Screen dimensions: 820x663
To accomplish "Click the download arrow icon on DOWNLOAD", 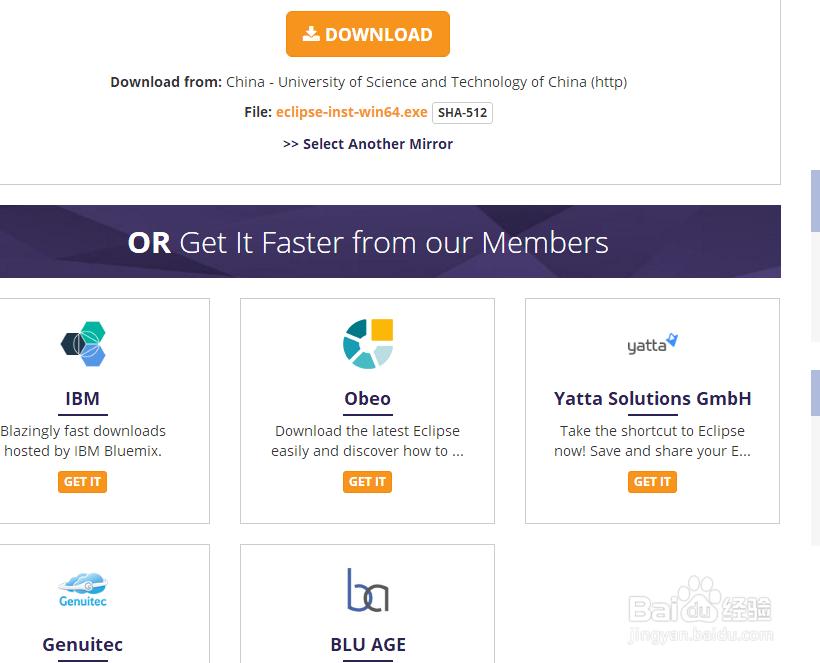I will pyautogui.click(x=311, y=34).
